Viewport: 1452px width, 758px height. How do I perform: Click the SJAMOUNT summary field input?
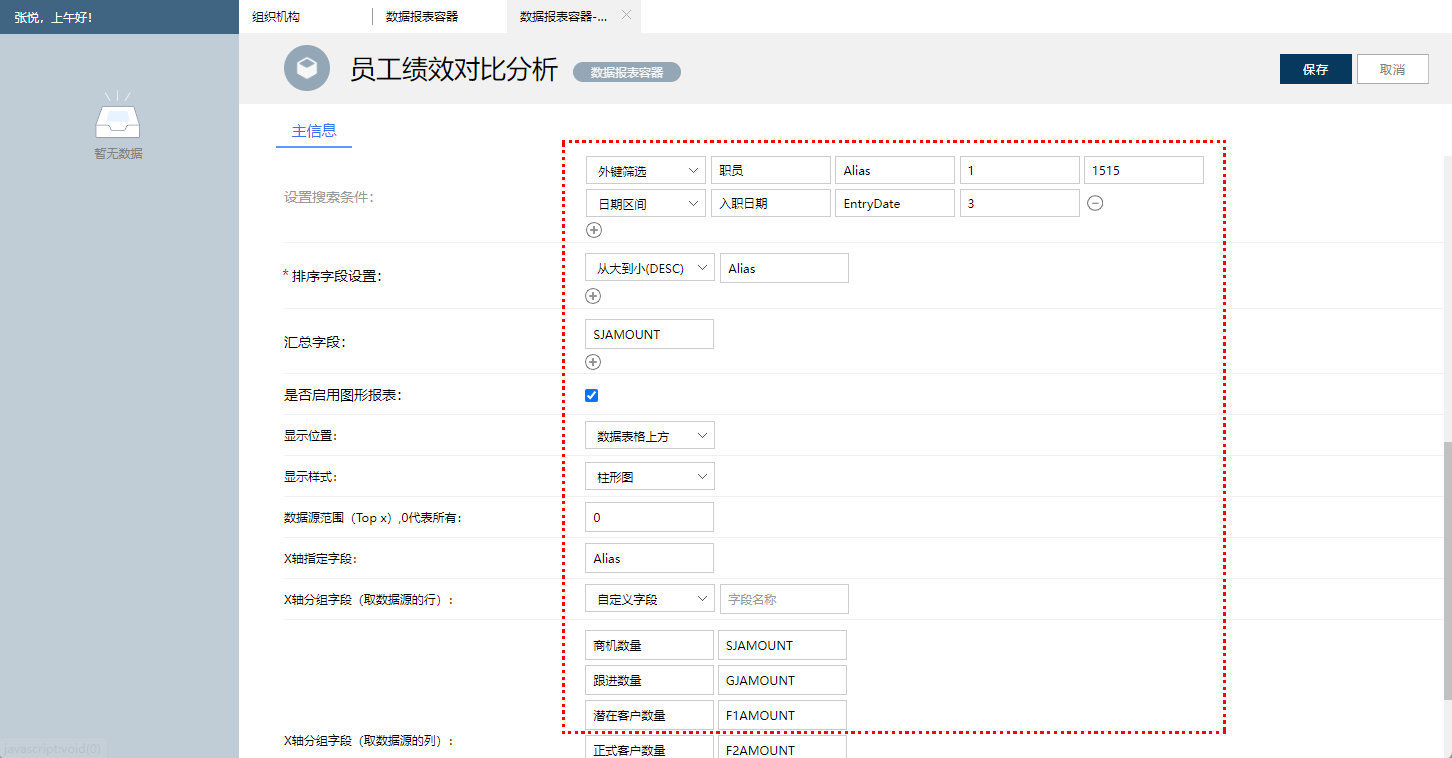point(648,333)
